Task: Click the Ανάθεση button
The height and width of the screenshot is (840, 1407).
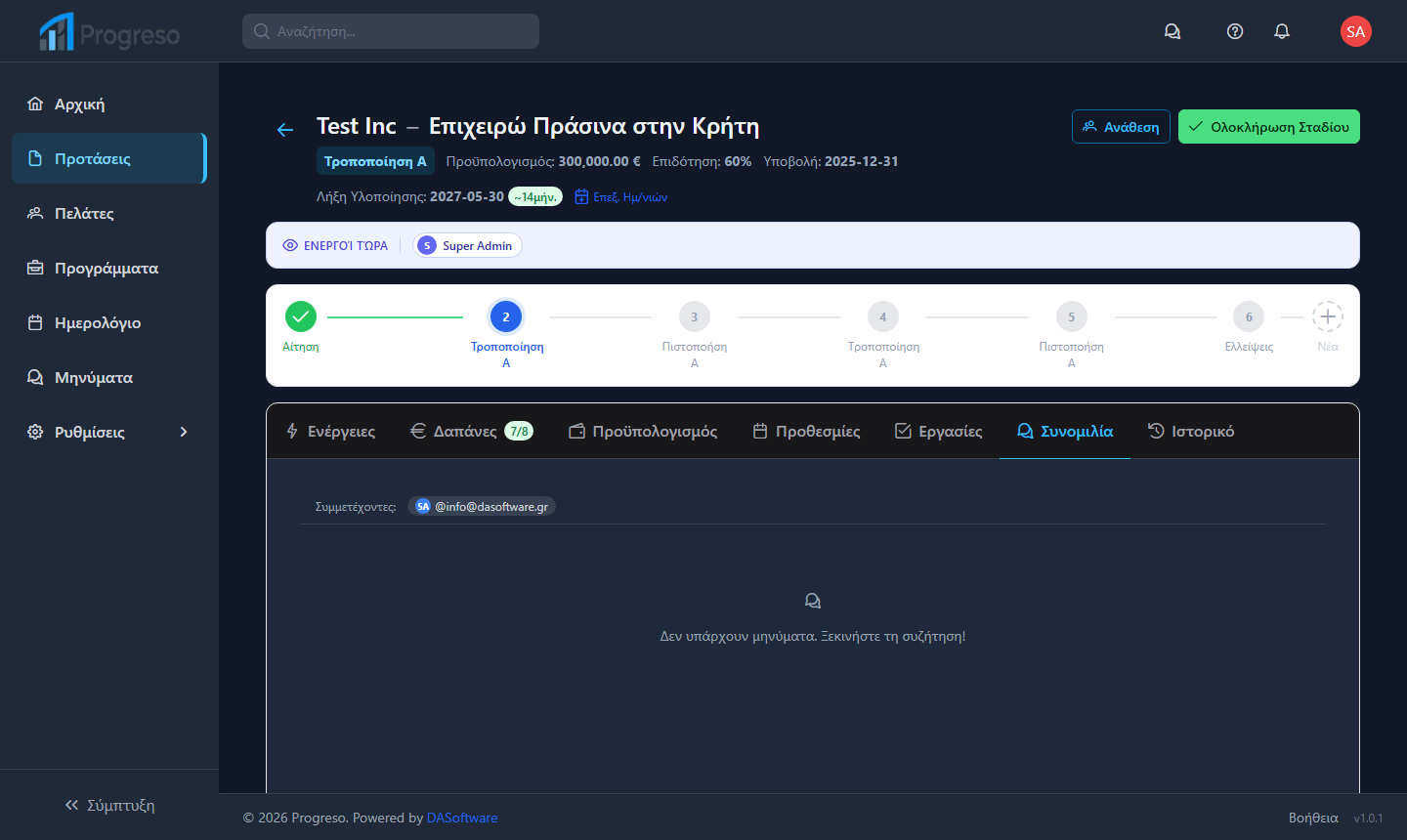Action: (1121, 127)
